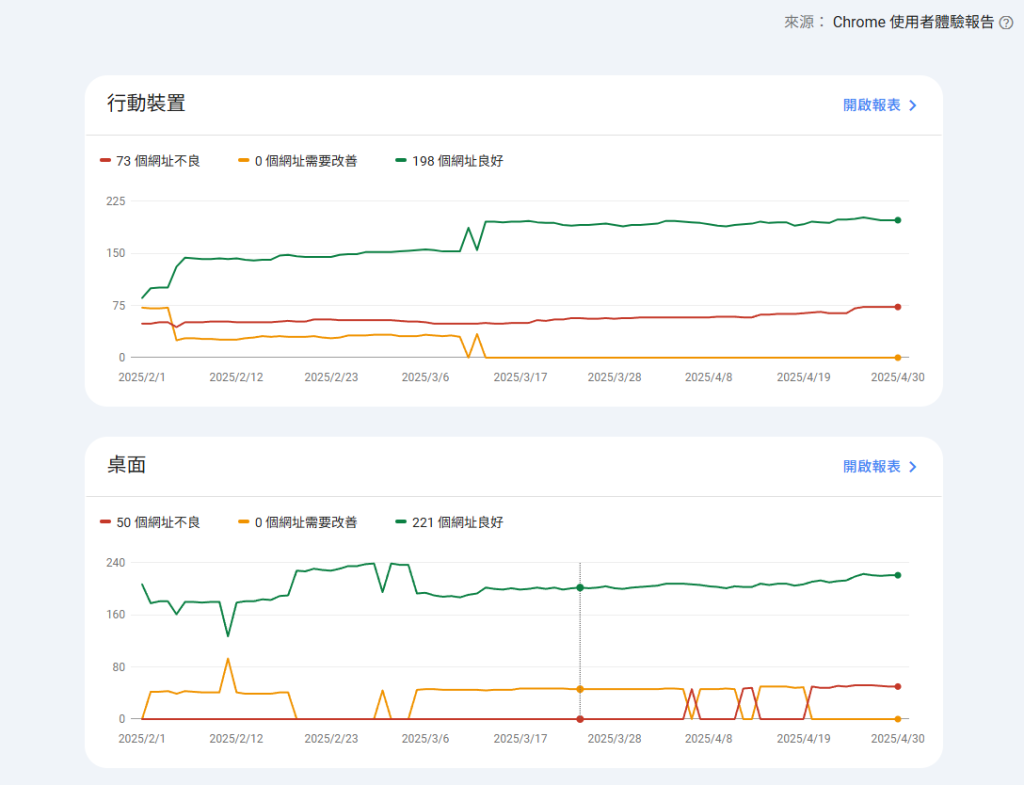Click the 2025/4/30 date label on the 桌面 chart
The width and height of the screenshot is (1024, 785).
(898, 738)
